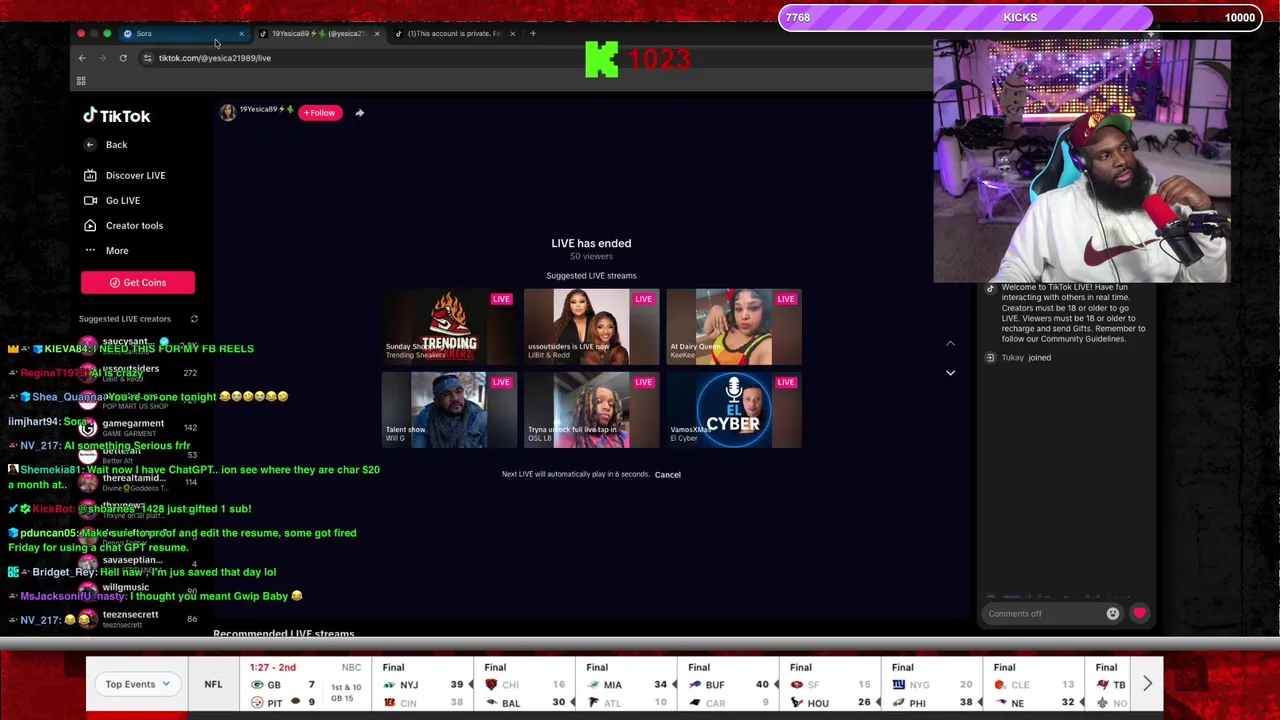
Task: Select the NFL league label
Action: 213,684
